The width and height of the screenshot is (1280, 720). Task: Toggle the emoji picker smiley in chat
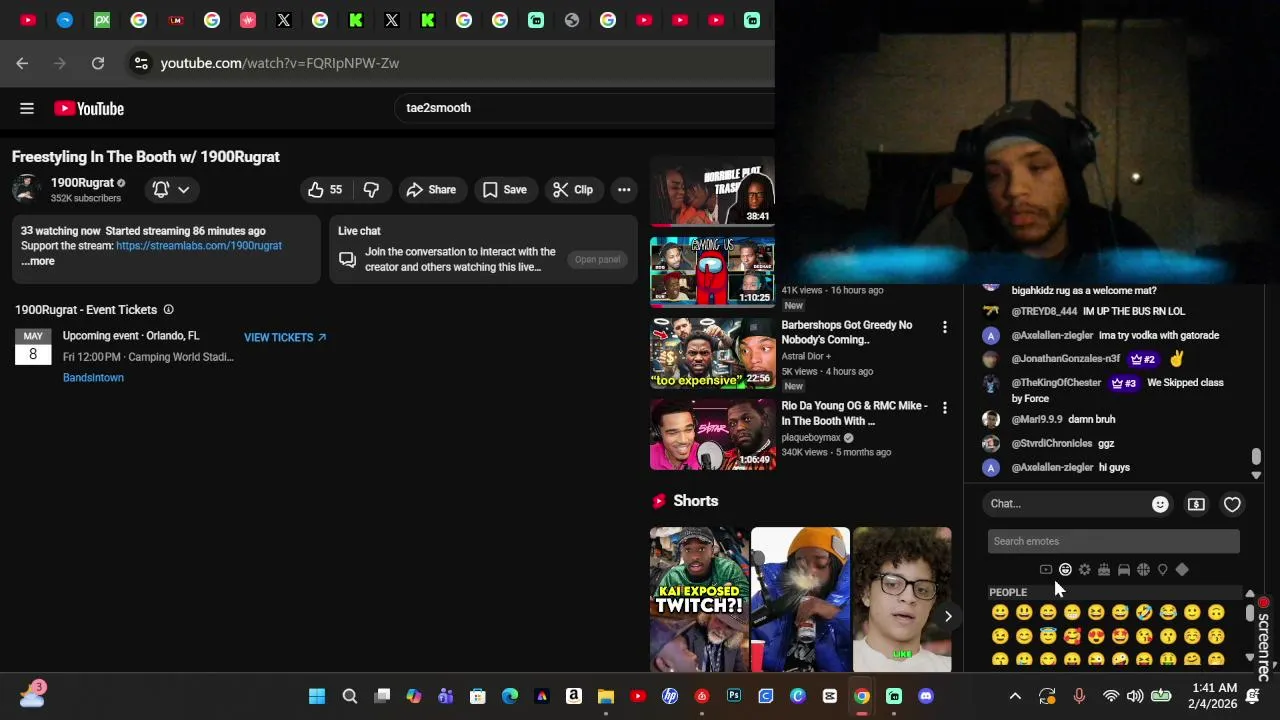coord(1160,505)
